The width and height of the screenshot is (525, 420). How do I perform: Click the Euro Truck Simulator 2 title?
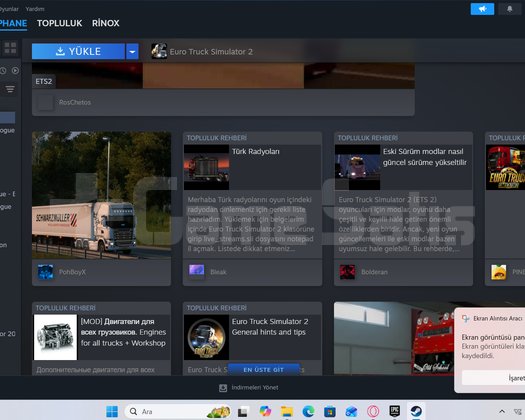pyautogui.click(x=211, y=52)
